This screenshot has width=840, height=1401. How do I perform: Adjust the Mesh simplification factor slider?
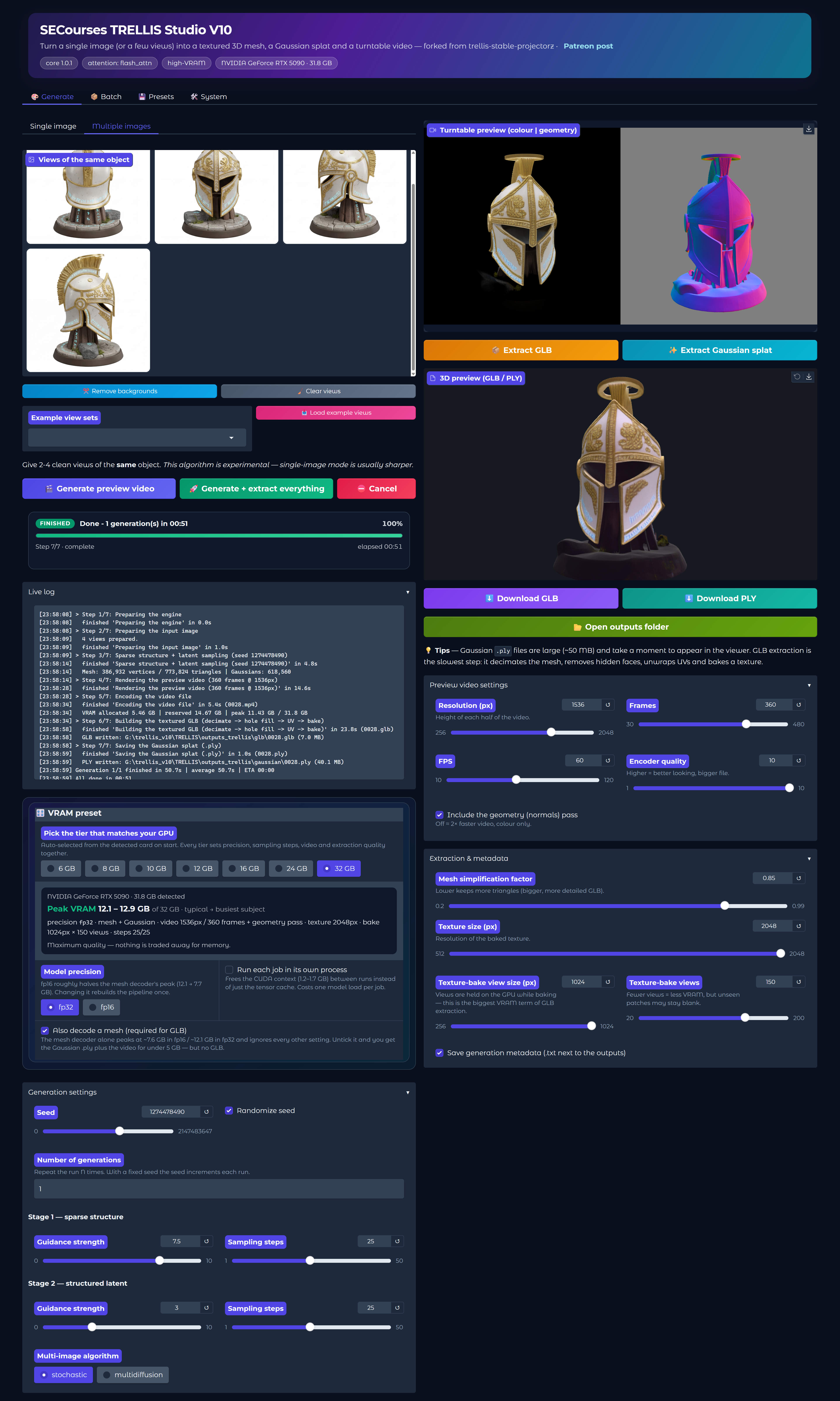(x=618, y=906)
